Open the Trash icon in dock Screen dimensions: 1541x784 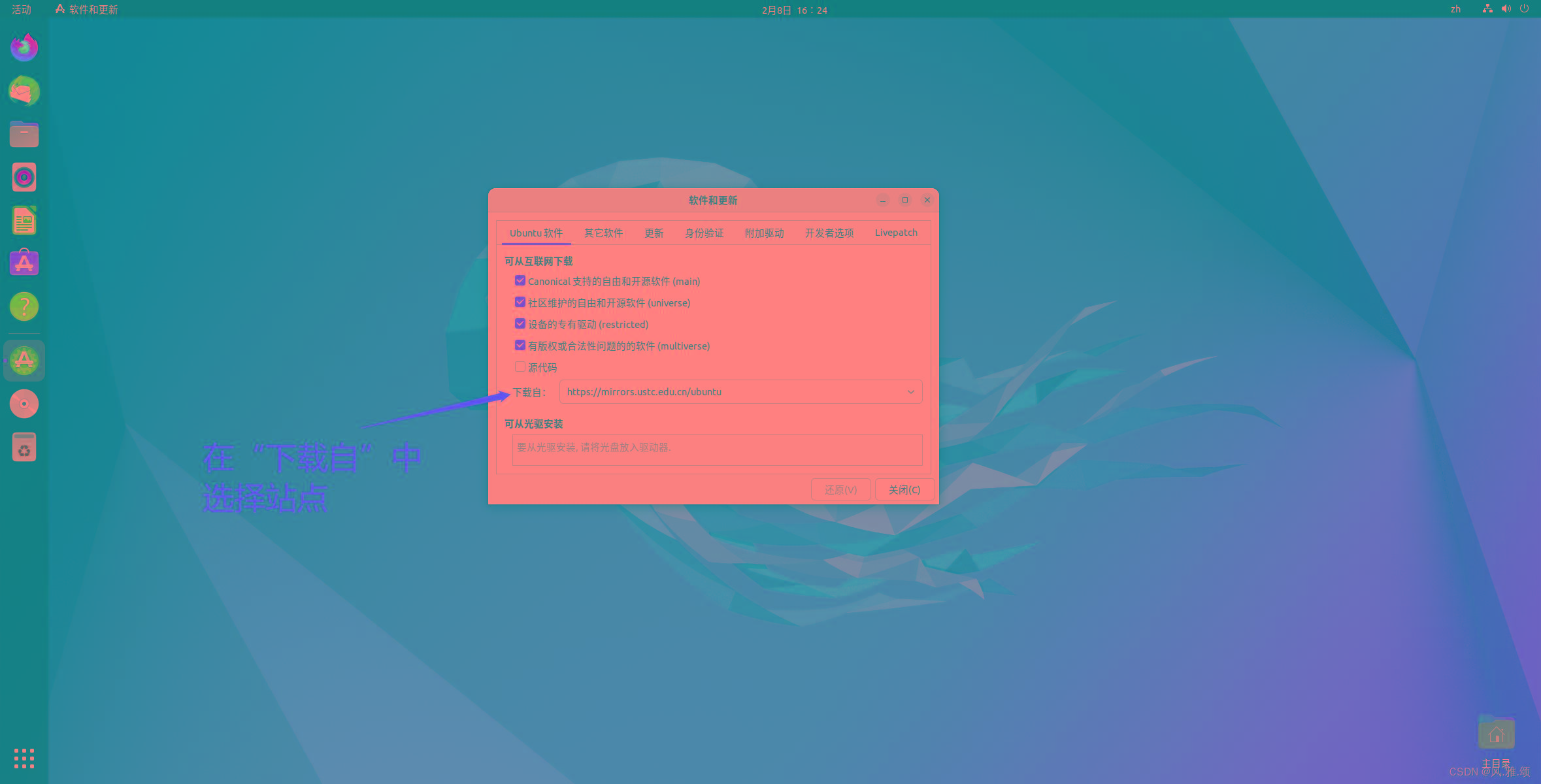click(24, 448)
